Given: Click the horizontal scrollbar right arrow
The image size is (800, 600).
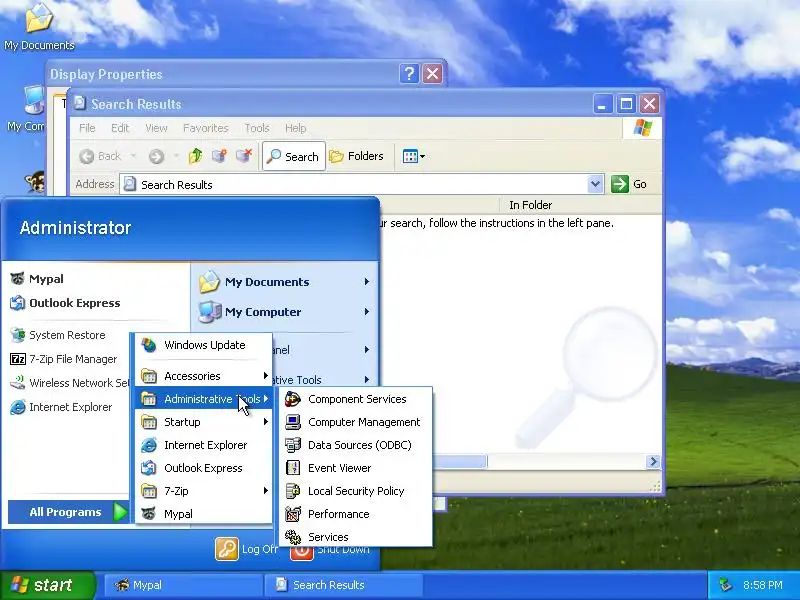Looking at the screenshot, I should pos(653,462).
